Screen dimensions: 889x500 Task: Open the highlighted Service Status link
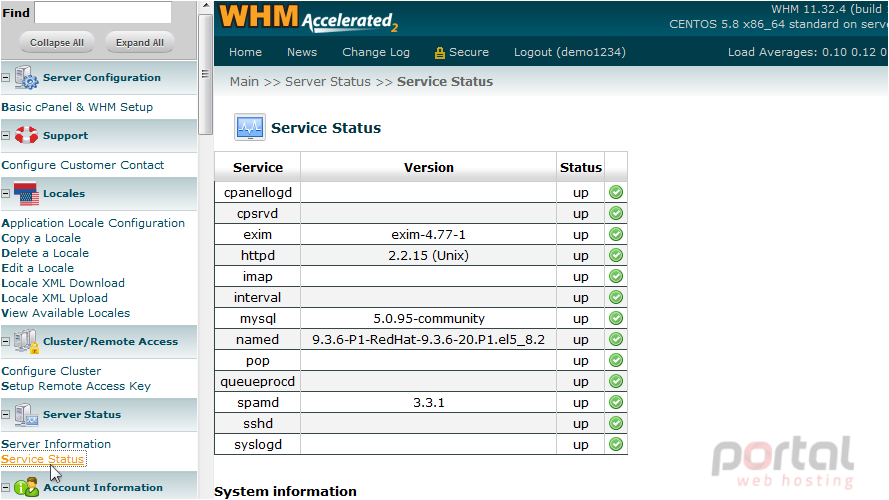[x=43, y=459]
